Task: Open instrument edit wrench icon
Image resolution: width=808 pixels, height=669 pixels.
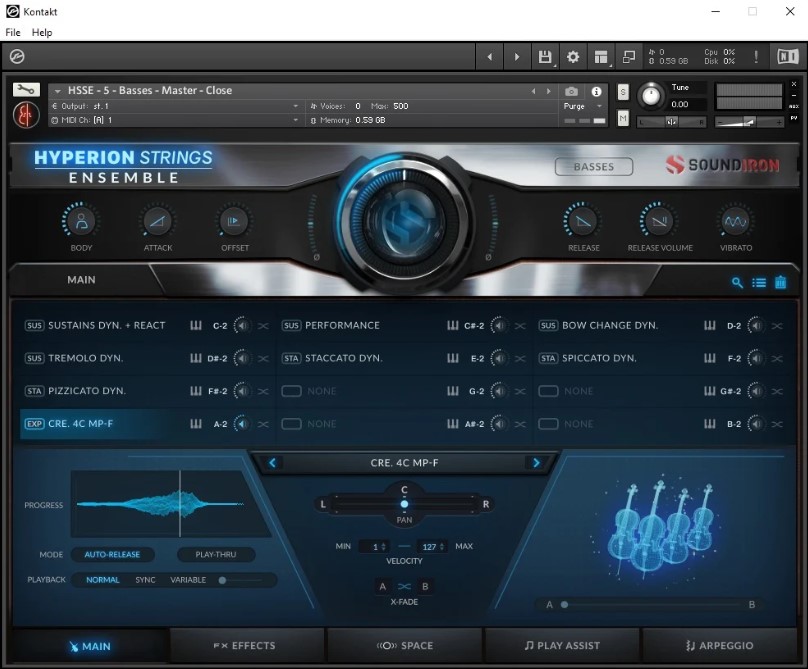Action: pos(25,90)
